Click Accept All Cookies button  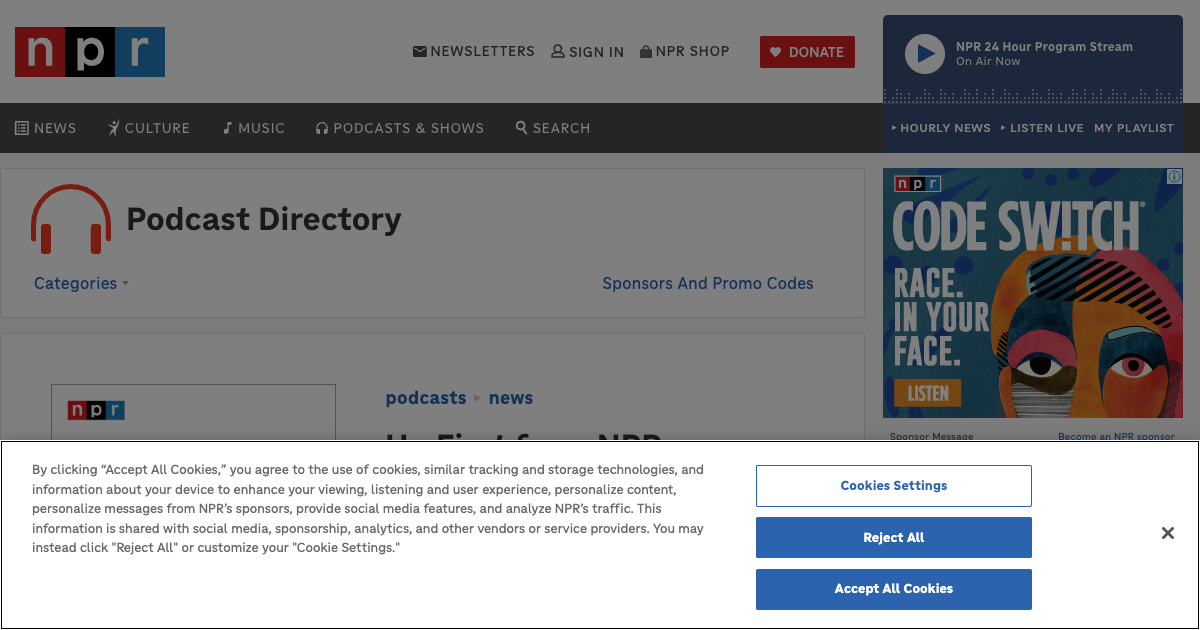[x=893, y=589]
